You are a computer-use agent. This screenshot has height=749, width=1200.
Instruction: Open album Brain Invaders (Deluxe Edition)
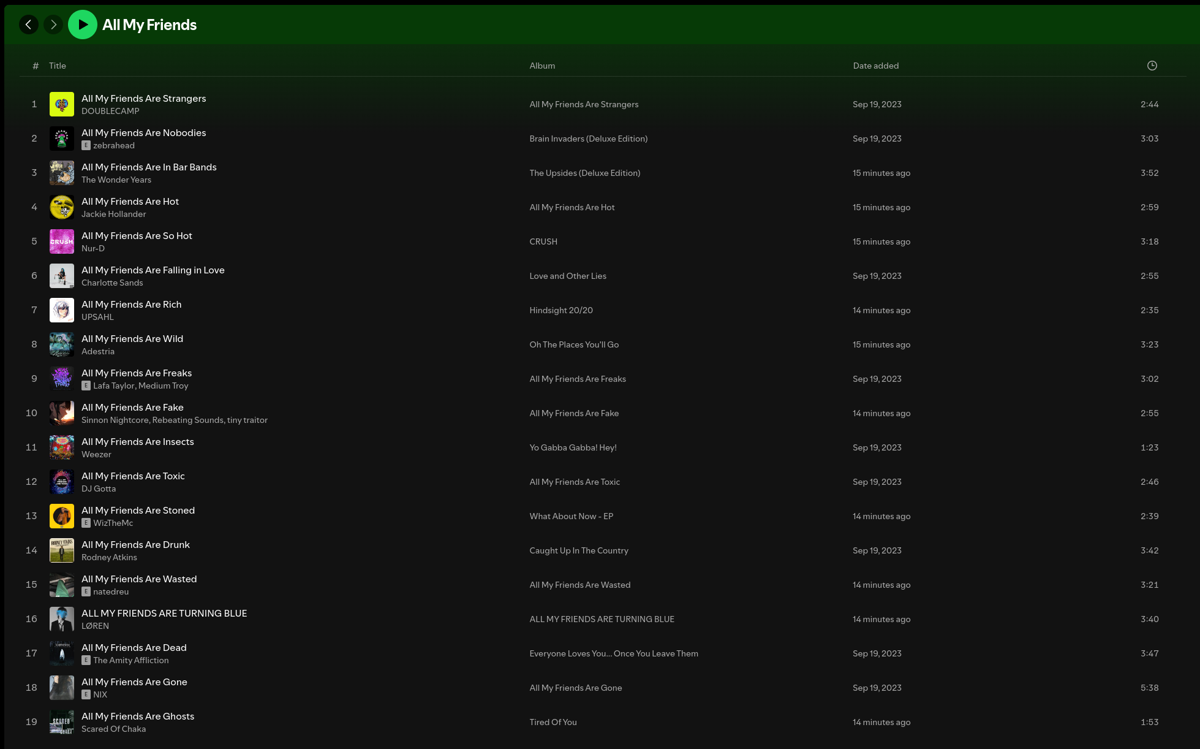[x=588, y=139]
